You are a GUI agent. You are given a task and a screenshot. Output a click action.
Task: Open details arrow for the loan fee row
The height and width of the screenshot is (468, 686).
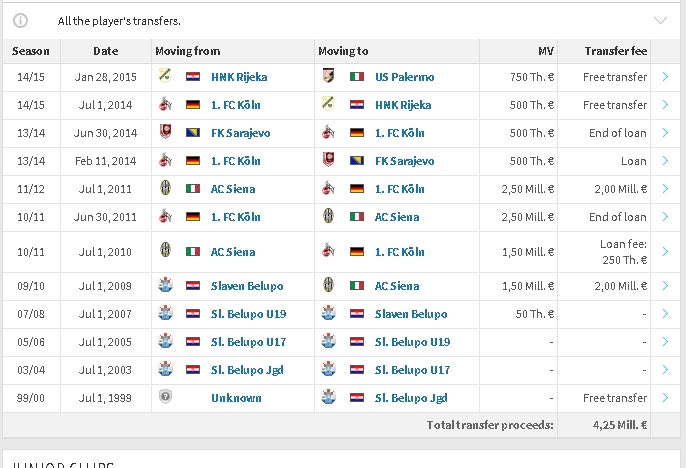(665, 251)
